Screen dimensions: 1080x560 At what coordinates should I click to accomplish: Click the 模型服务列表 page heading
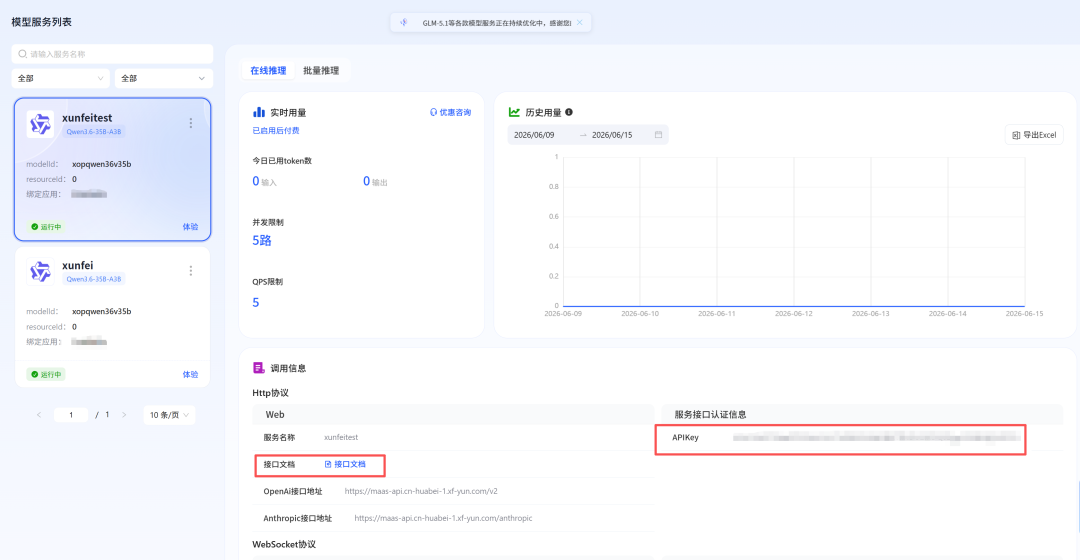click(x=41, y=22)
